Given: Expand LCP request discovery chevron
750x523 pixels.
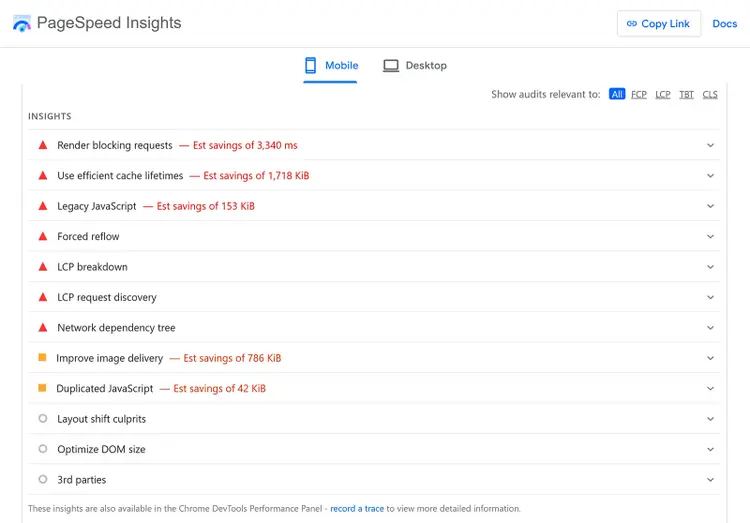Looking at the screenshot, I should pos(710,297).
